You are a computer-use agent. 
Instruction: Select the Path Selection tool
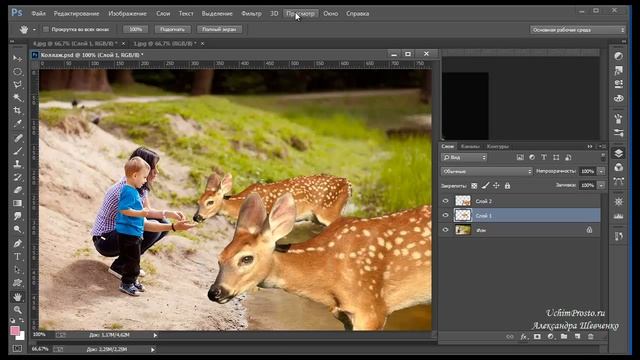(17, 269)
